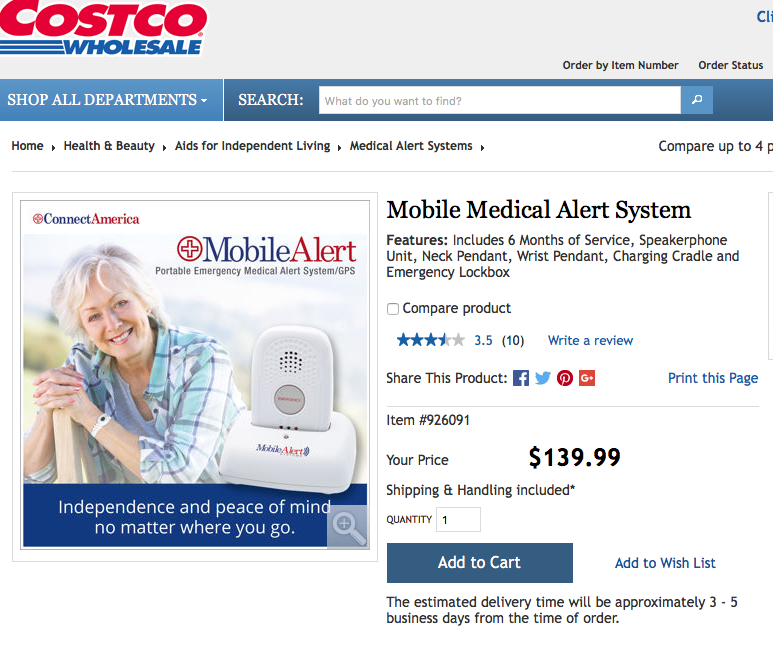Open Medical Alert Systems breadcrumb

pyautogui.click(x=411, y=146)
